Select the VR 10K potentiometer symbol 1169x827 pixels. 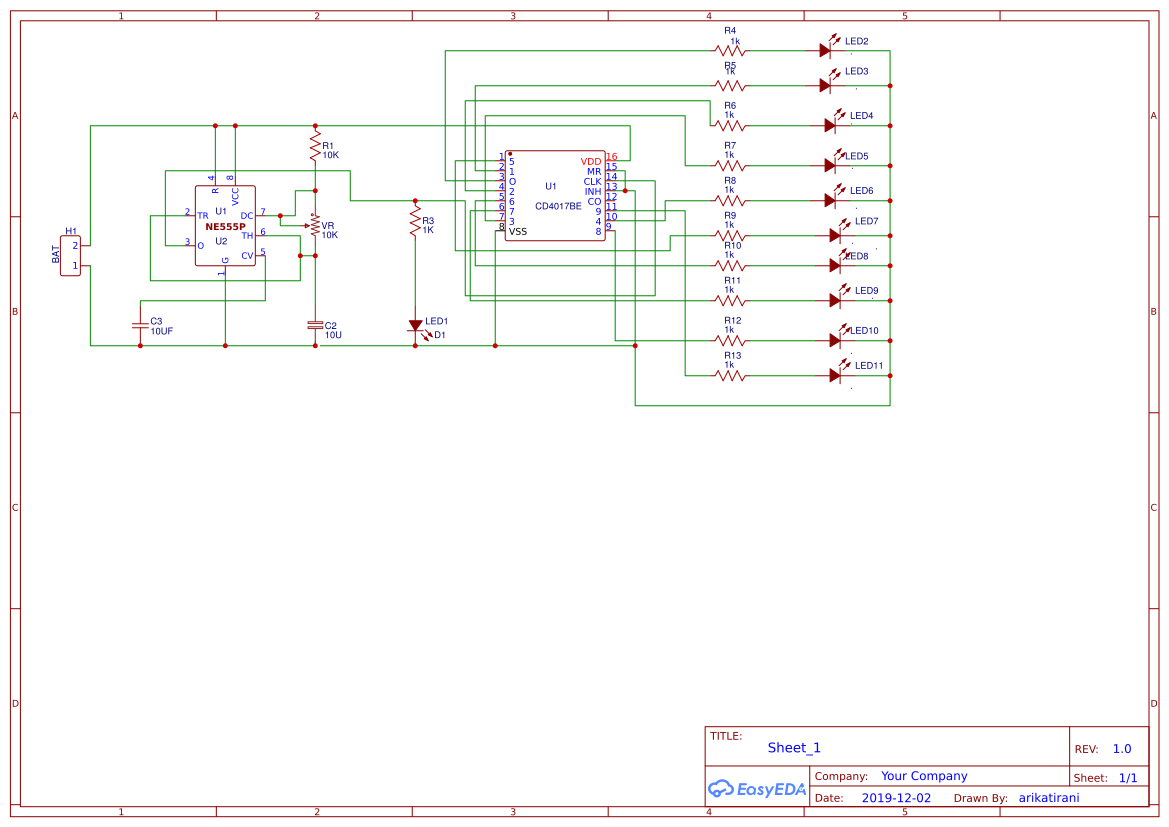pos(314,225)
